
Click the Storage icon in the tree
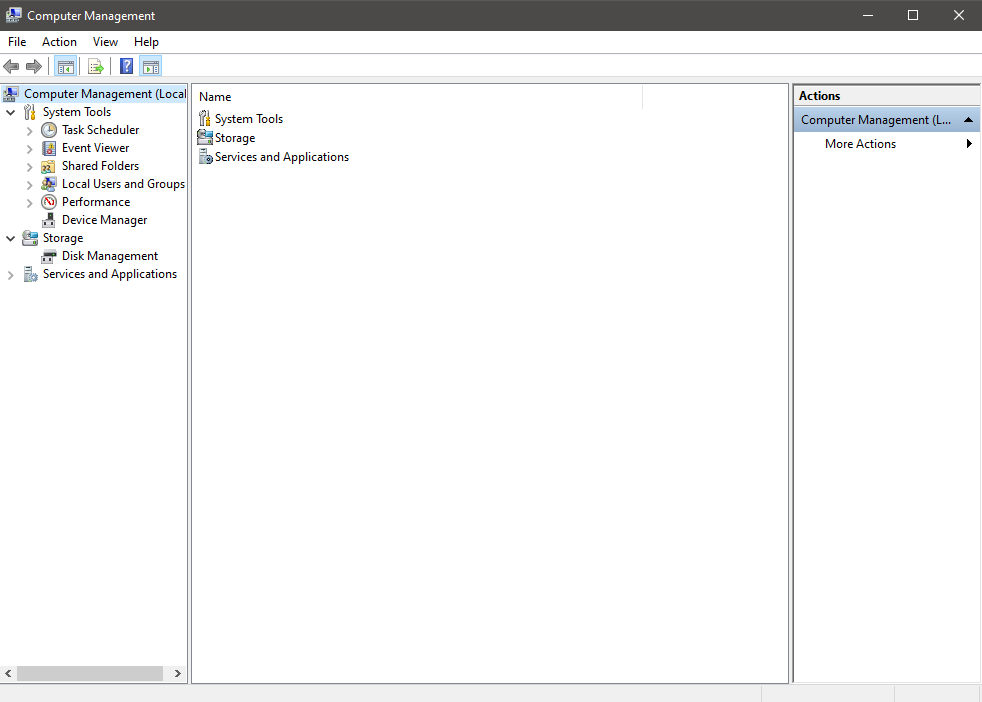[x=30, y=238]
